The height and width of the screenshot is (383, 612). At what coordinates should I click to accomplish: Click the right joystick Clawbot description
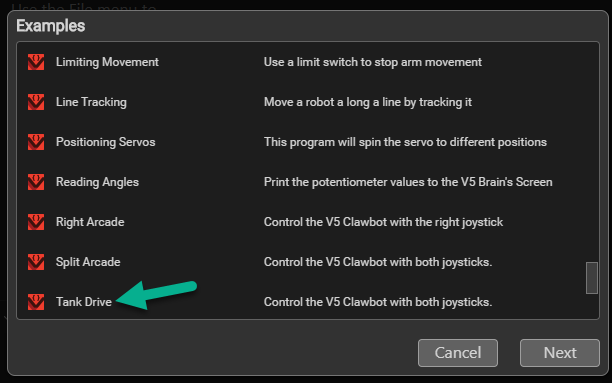(x=383, y=222)
